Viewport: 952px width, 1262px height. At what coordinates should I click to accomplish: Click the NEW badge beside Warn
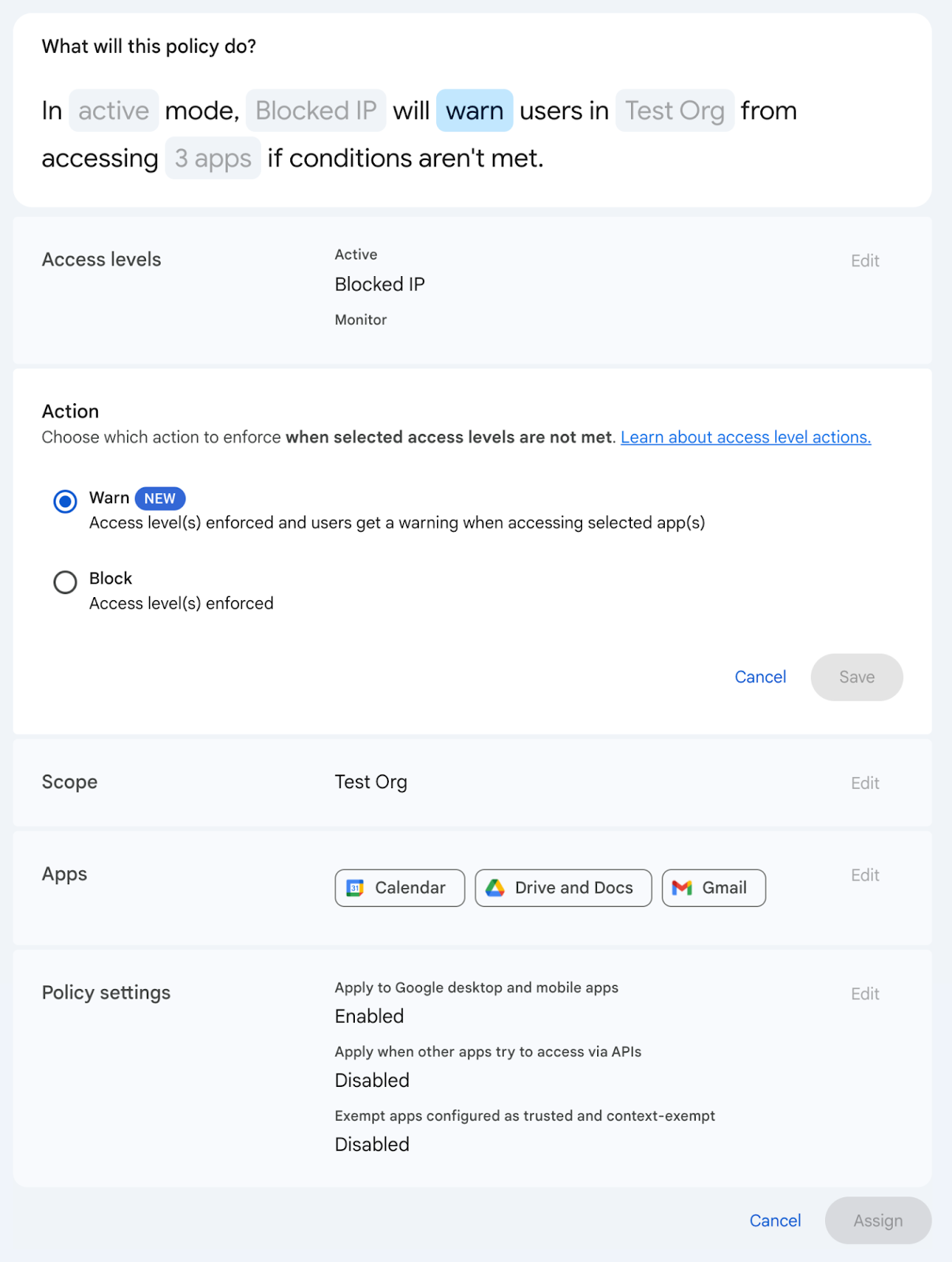(x=160, y=498)
